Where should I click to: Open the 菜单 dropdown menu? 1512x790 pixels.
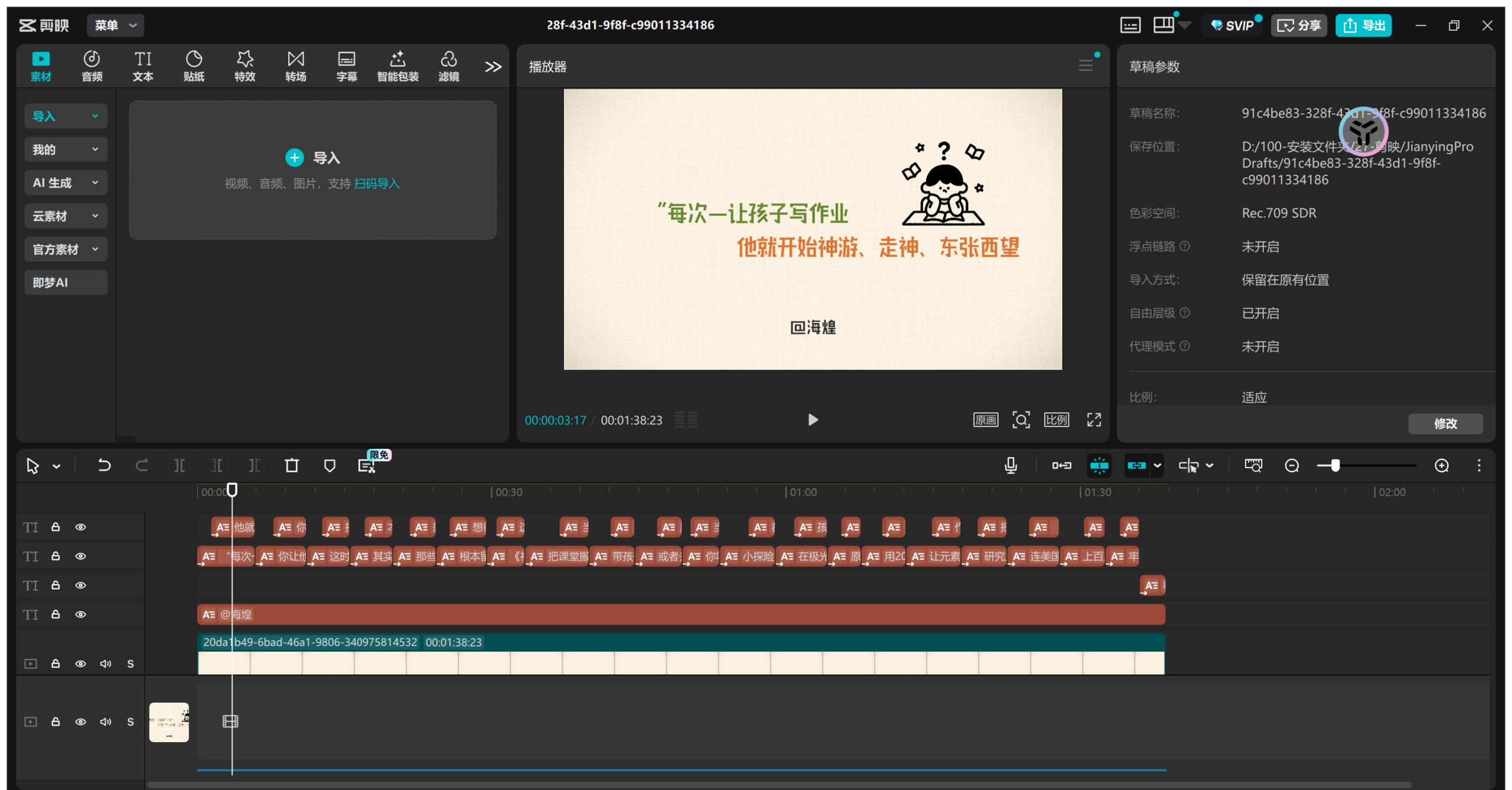click(x=115, y=25)
